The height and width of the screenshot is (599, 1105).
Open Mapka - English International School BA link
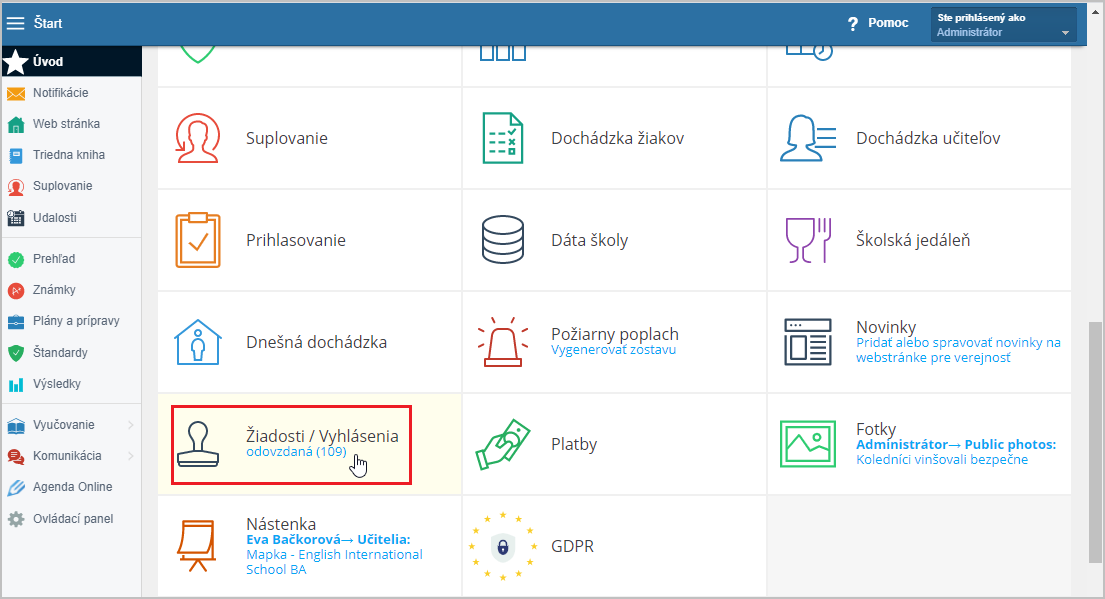(334, 562)
